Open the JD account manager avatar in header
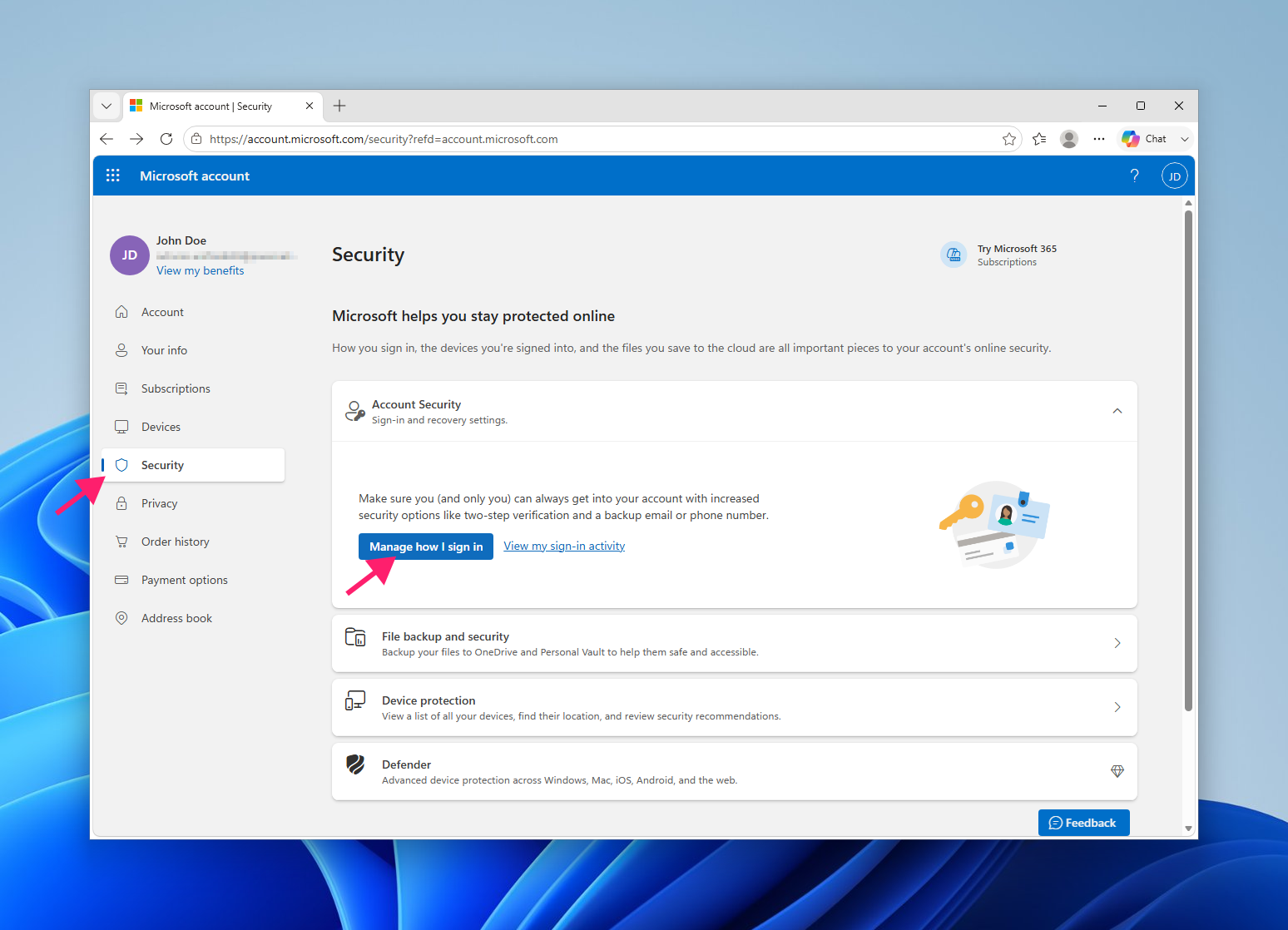Image resolution: width=1288 pixels, height=930 pixels. pyautogui.click(x=1174, y=176)
